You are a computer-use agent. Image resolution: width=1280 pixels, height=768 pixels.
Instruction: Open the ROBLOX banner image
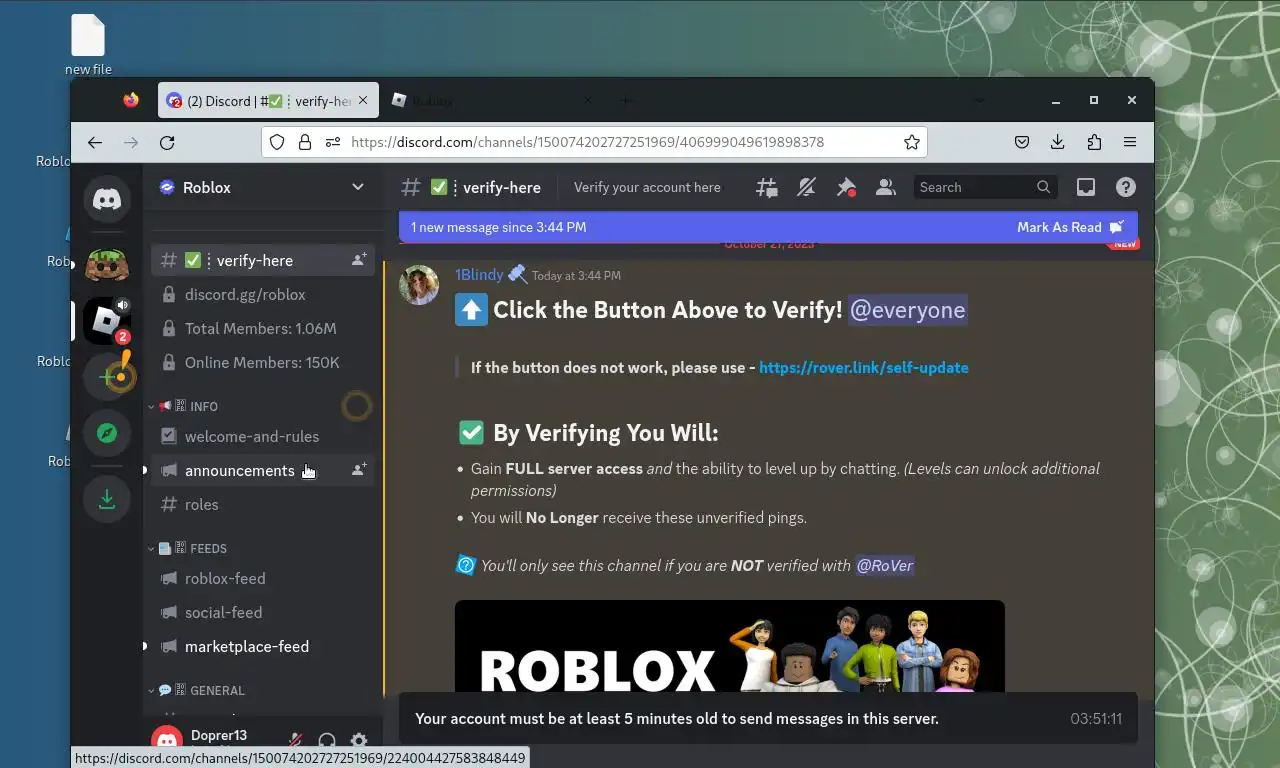coord(730,646)
